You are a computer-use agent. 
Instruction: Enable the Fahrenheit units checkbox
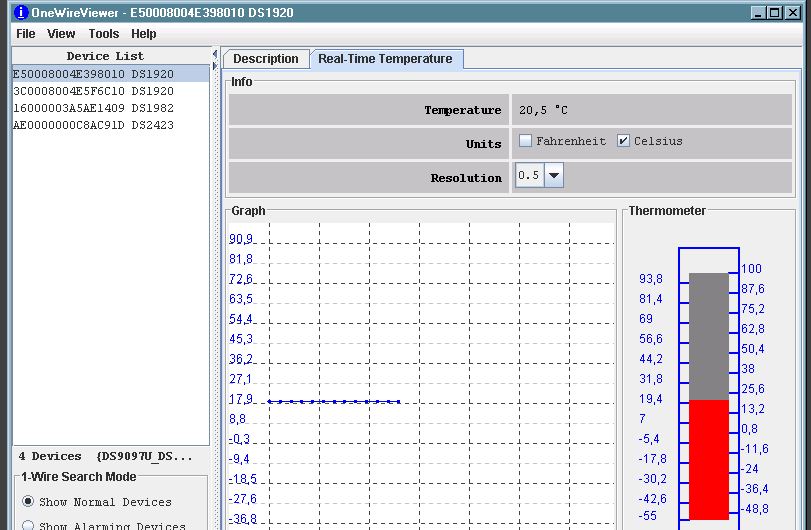[x=525, y=141]
